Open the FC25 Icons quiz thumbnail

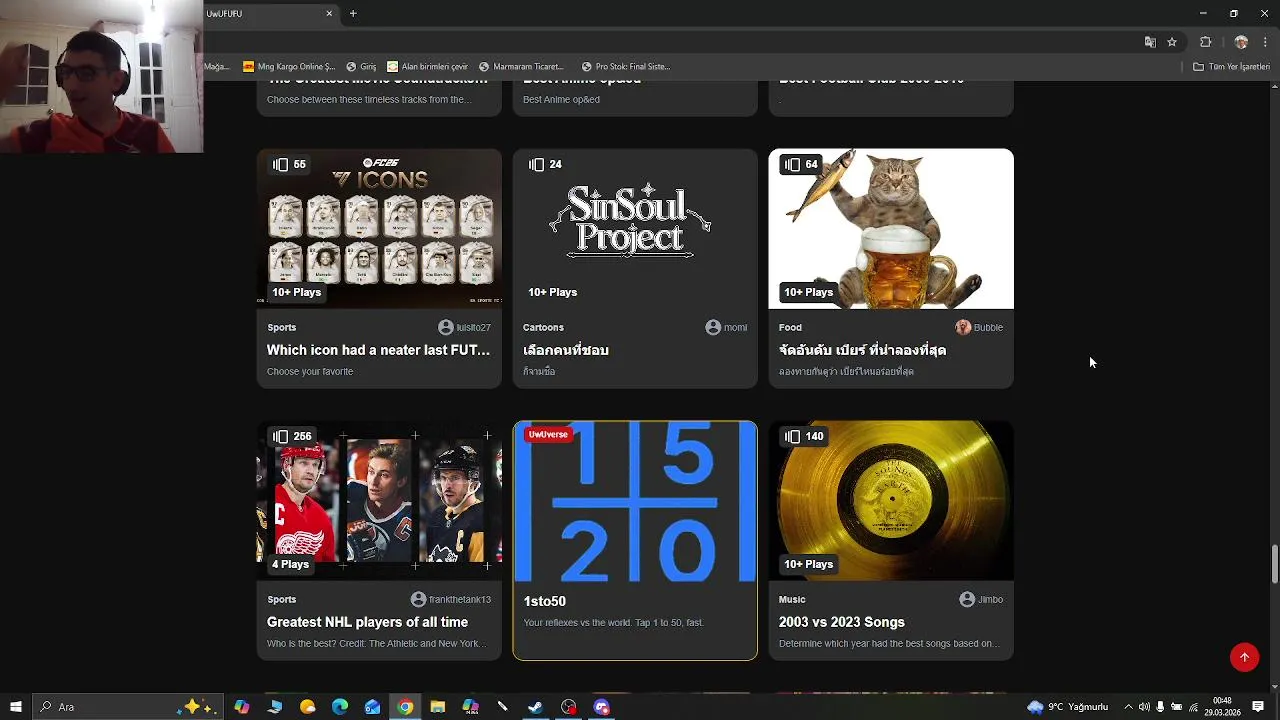pyautogui.click(x=379, y=228)
